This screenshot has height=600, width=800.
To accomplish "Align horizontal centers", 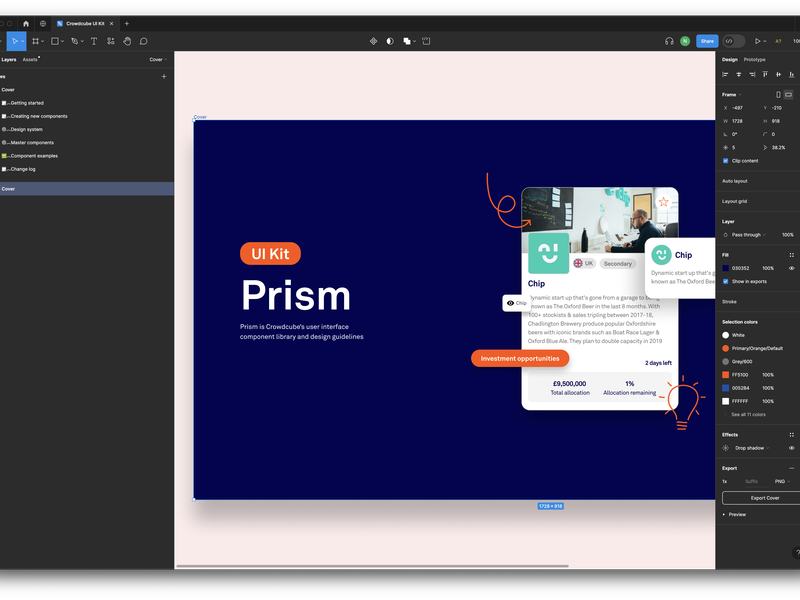I will click(x=738, y=74).
